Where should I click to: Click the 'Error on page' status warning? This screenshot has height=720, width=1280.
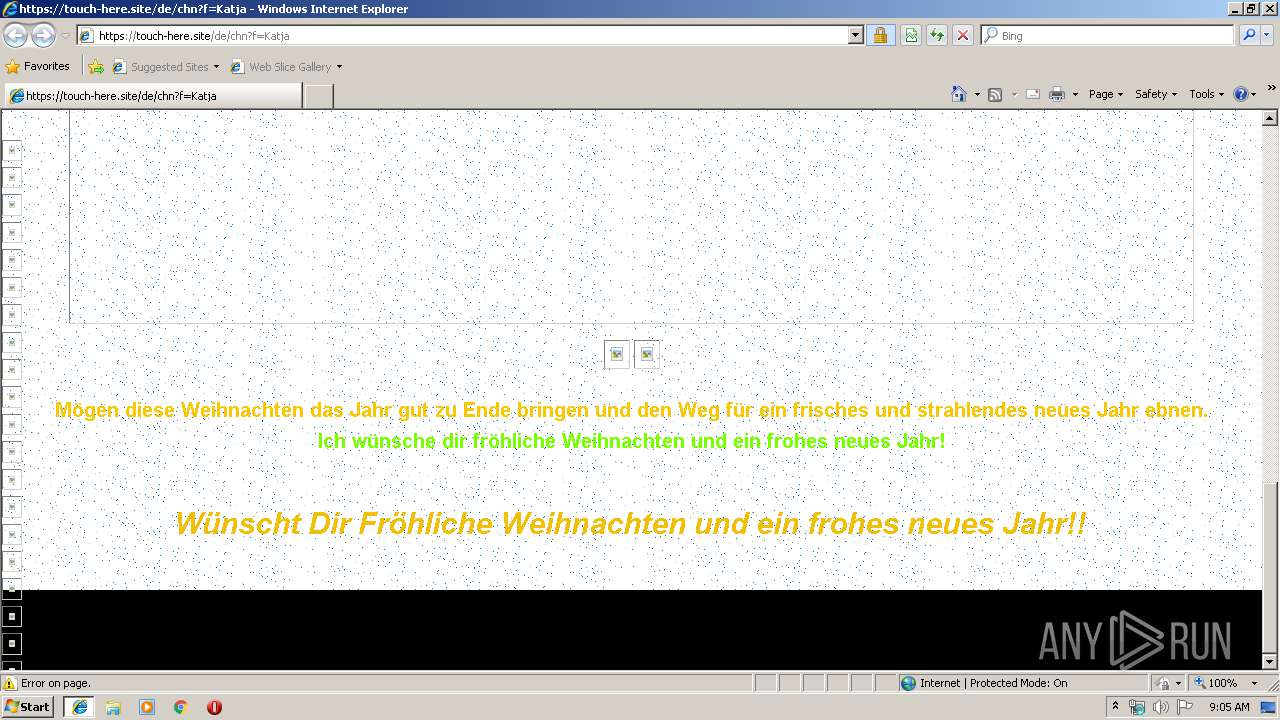coord(47,683)
